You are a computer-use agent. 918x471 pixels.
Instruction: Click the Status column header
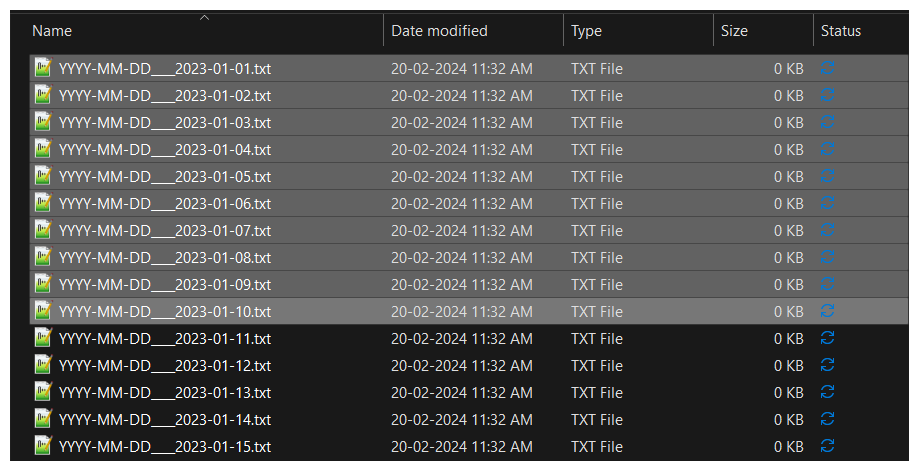[x=841, y=31]
